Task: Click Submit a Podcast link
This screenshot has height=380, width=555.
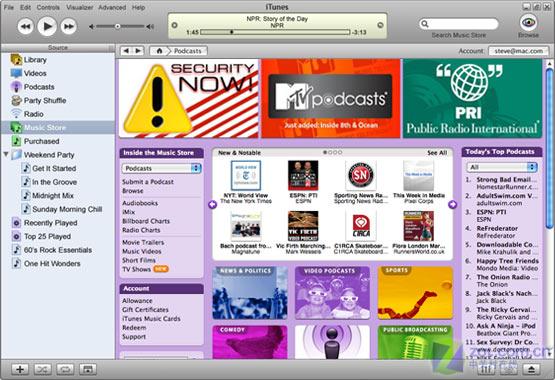Action: (148, 182)
